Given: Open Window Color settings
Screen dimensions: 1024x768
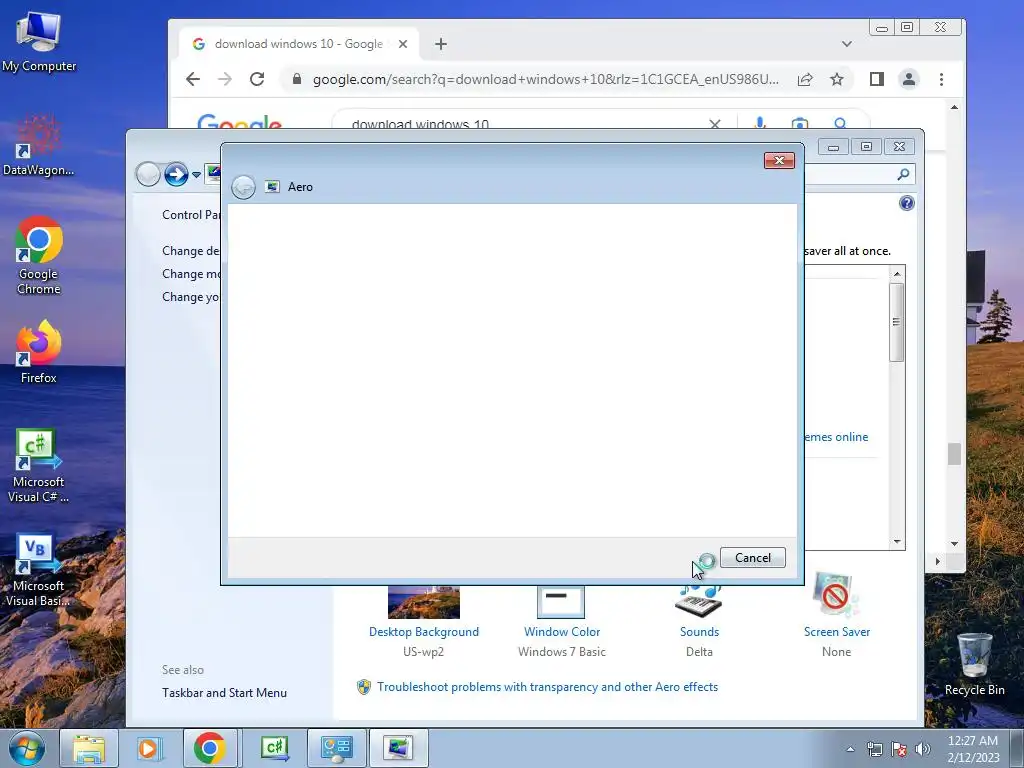Looking at the screenshot, I should [562, 632].
